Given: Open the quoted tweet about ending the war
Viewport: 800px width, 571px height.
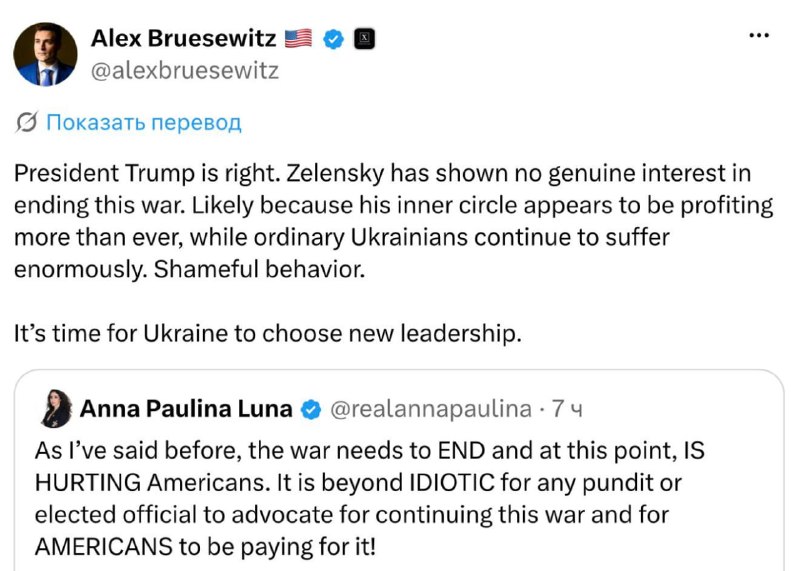Looking at the screenshot, I should (399, 470).
